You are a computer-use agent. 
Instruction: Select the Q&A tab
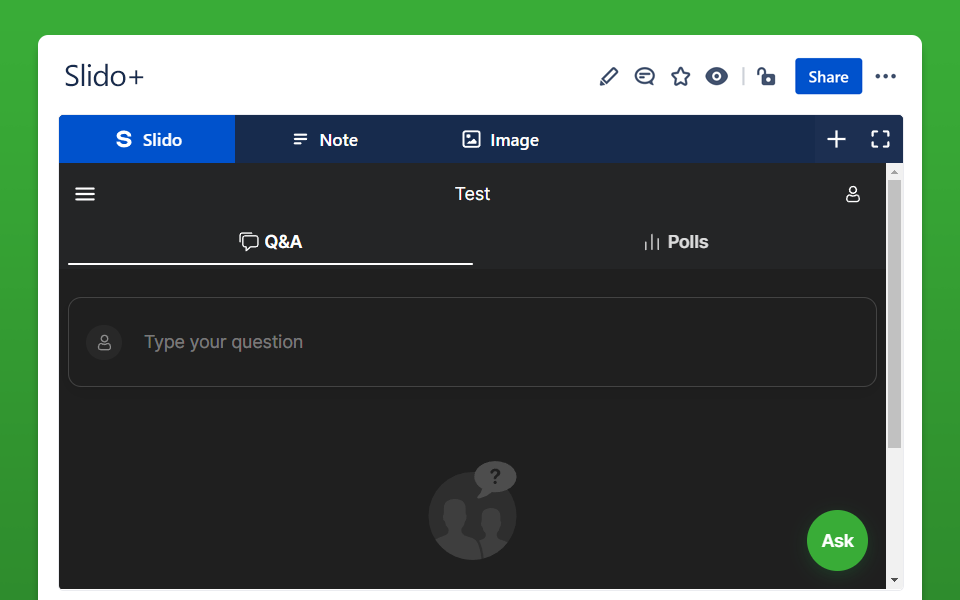click(x=271, y=242)
